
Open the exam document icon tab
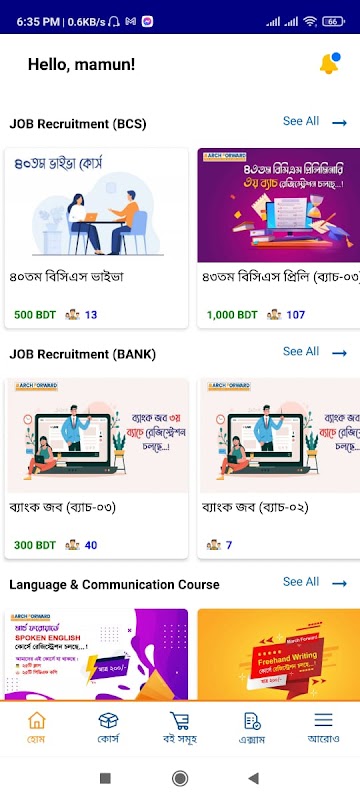(252, 720)
